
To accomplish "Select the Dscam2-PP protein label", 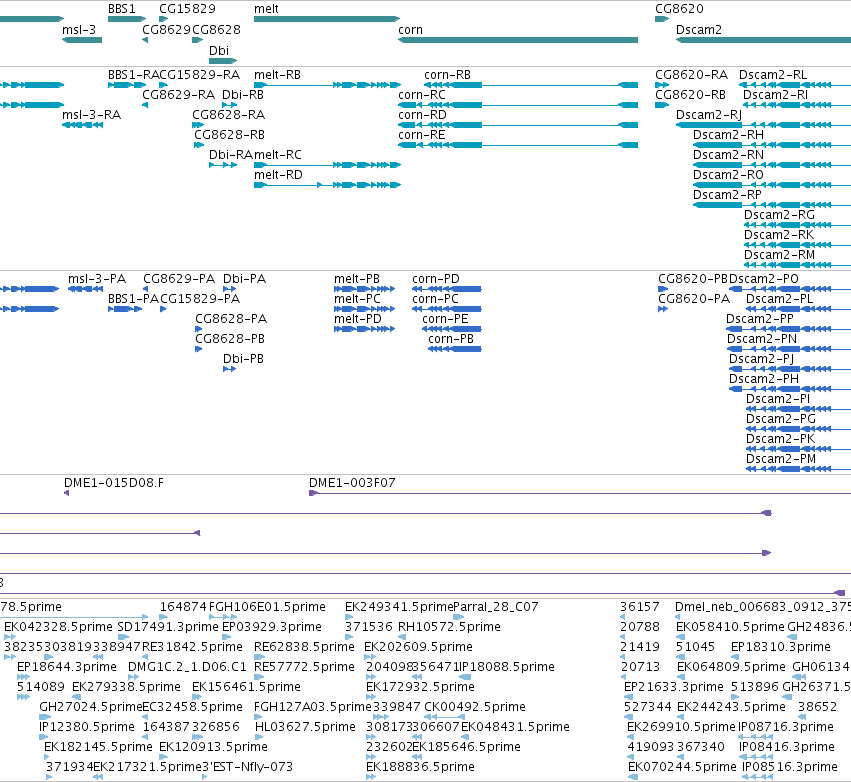I will pos(760,319).
